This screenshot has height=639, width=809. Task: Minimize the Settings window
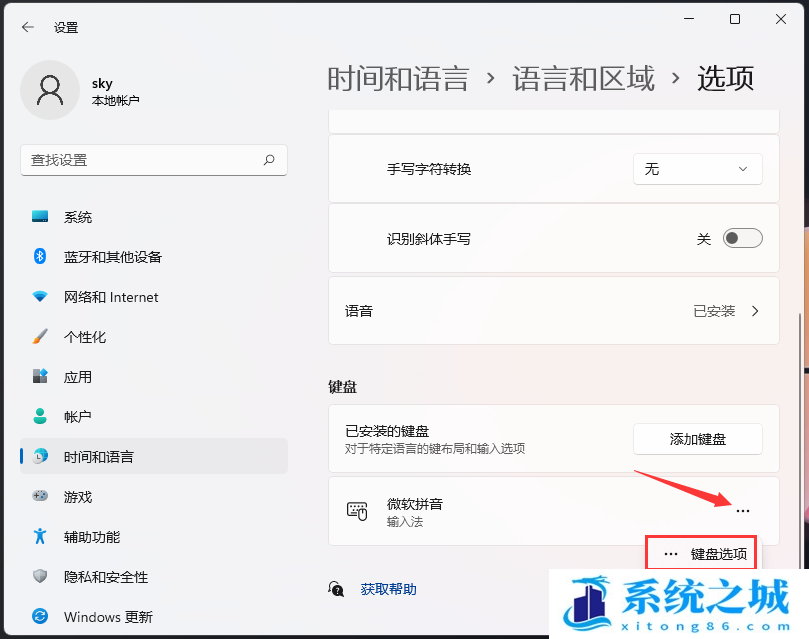(689, 19)
